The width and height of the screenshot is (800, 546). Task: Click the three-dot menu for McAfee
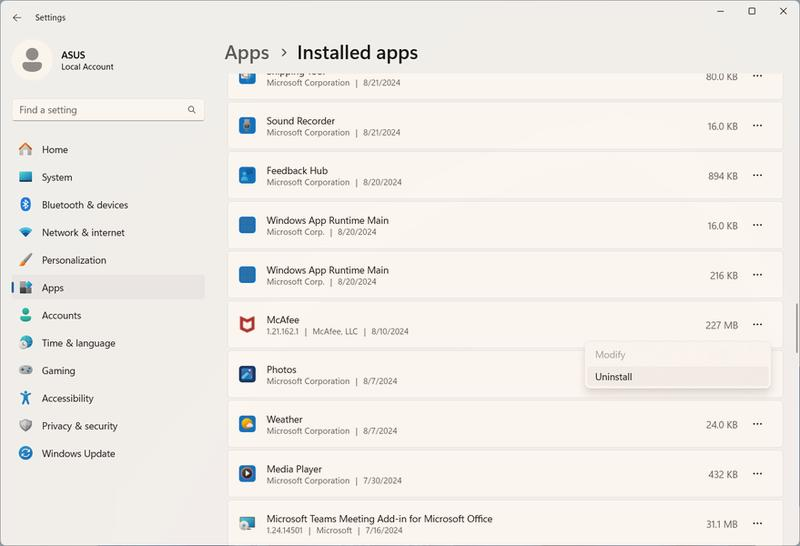point(757,325)
